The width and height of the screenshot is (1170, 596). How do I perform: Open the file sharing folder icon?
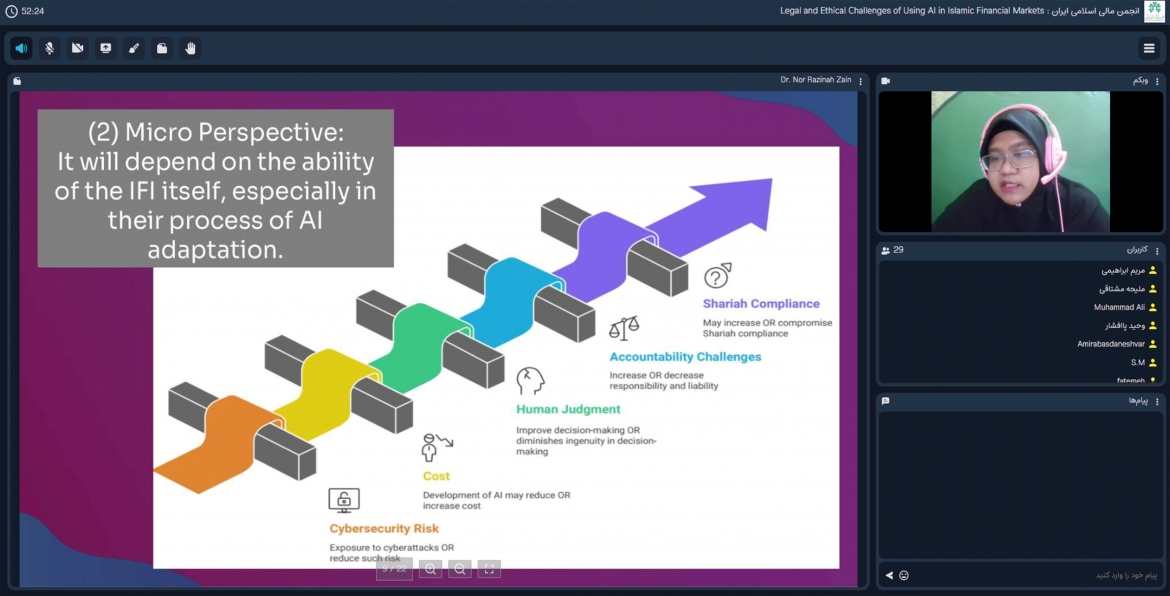pyautogui.click(x=162, y=48)
